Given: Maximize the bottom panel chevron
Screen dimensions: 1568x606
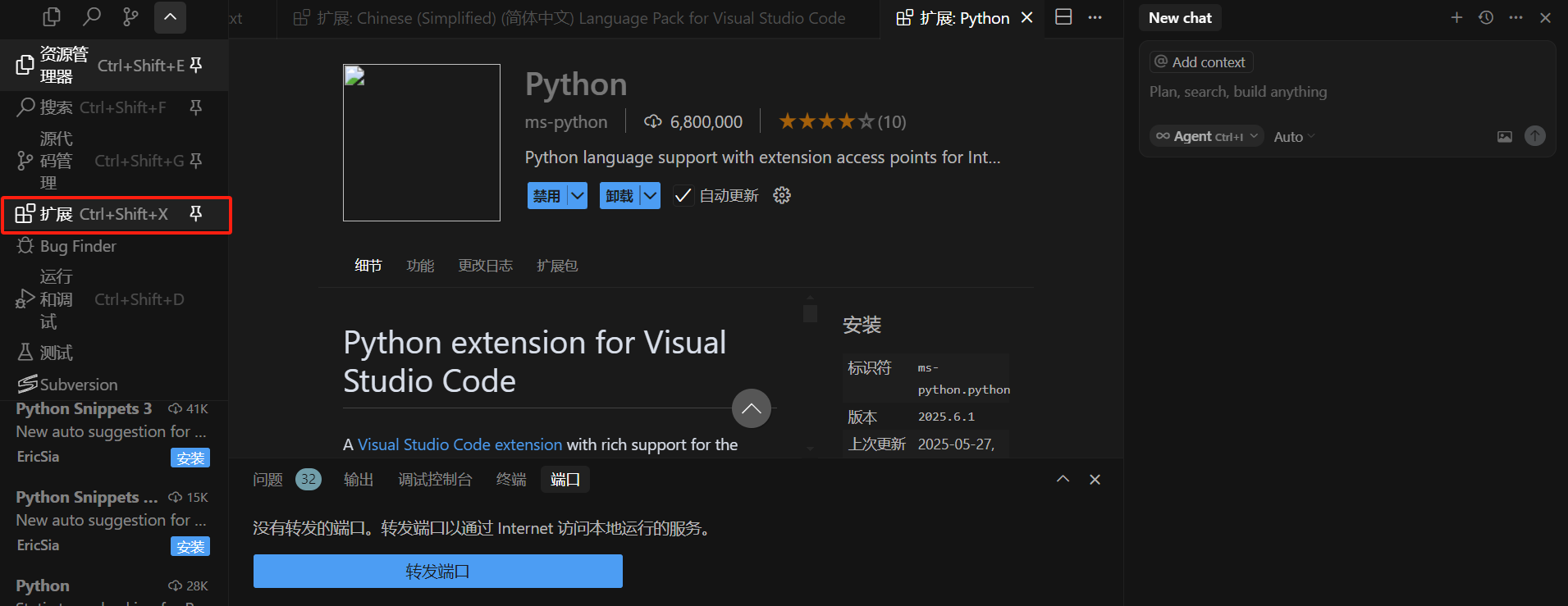Looking at the screenshot, I should 1063,479.
